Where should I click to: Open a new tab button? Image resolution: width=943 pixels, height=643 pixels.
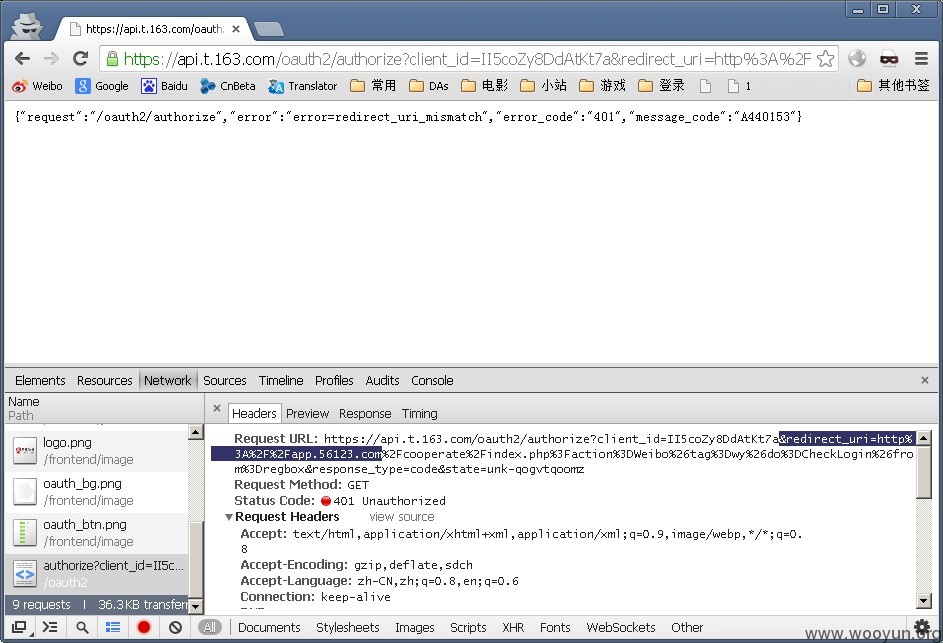pos(269,29)
